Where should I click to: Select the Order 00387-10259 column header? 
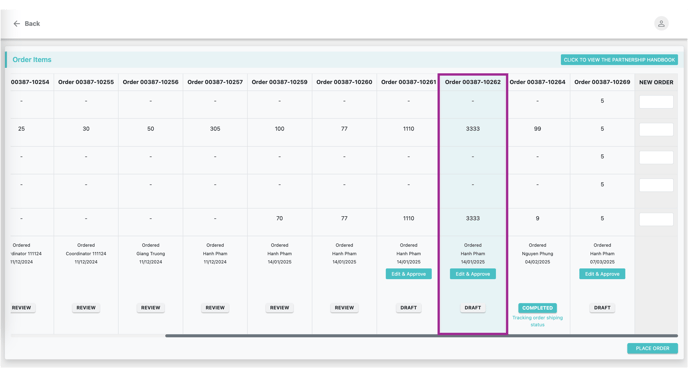point(280,82)
